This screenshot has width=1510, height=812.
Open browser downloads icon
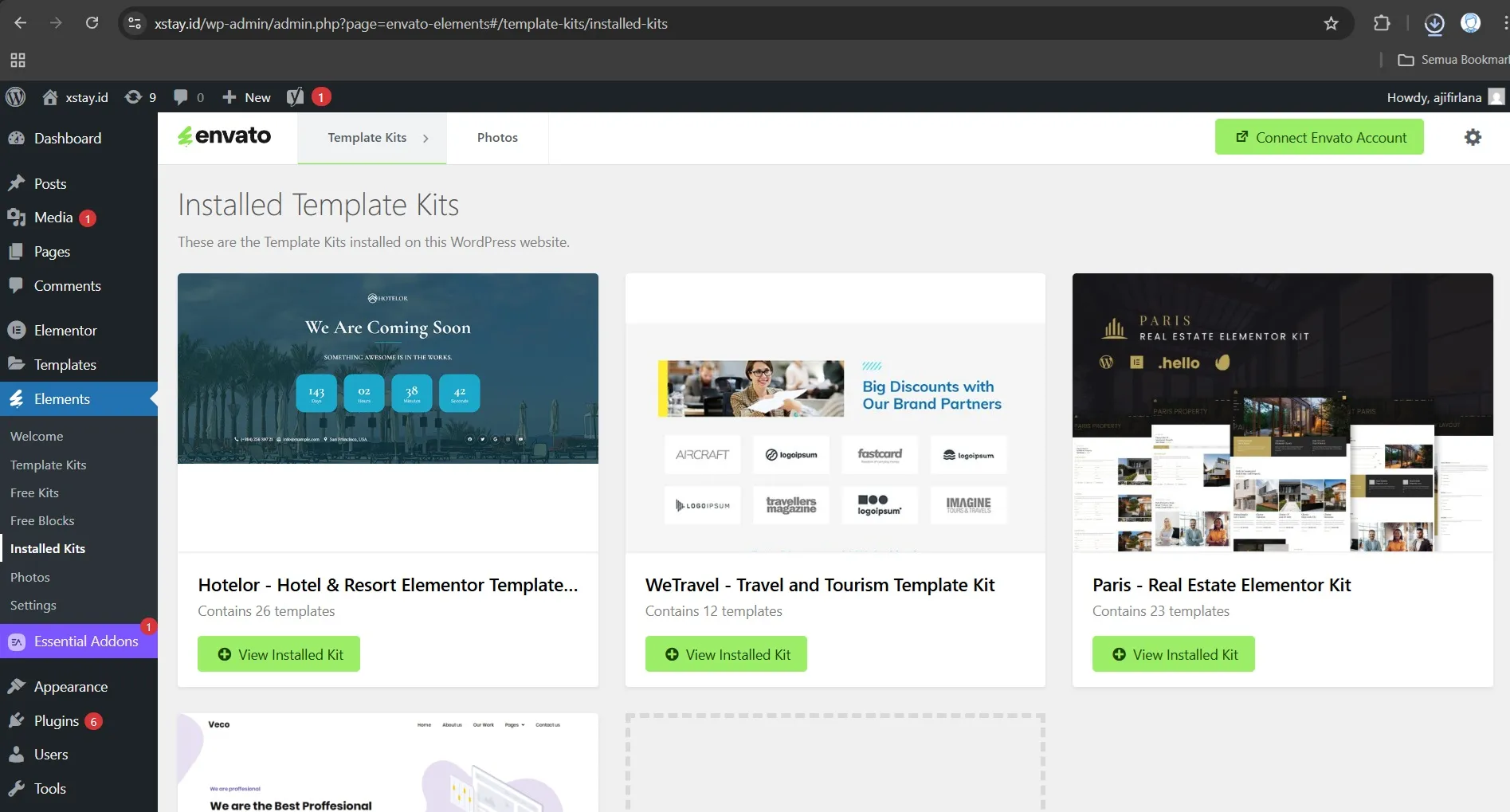(1434, 24)
